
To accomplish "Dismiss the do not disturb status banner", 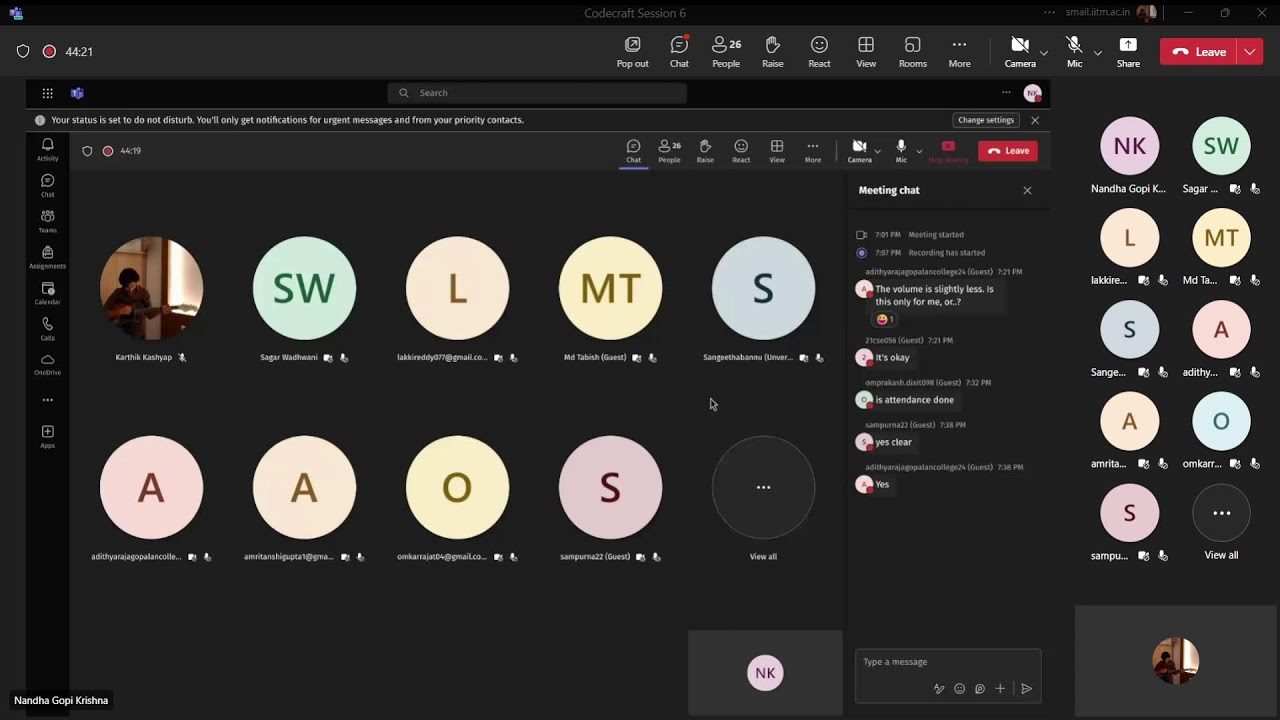I will click(x=1035, y=120).
